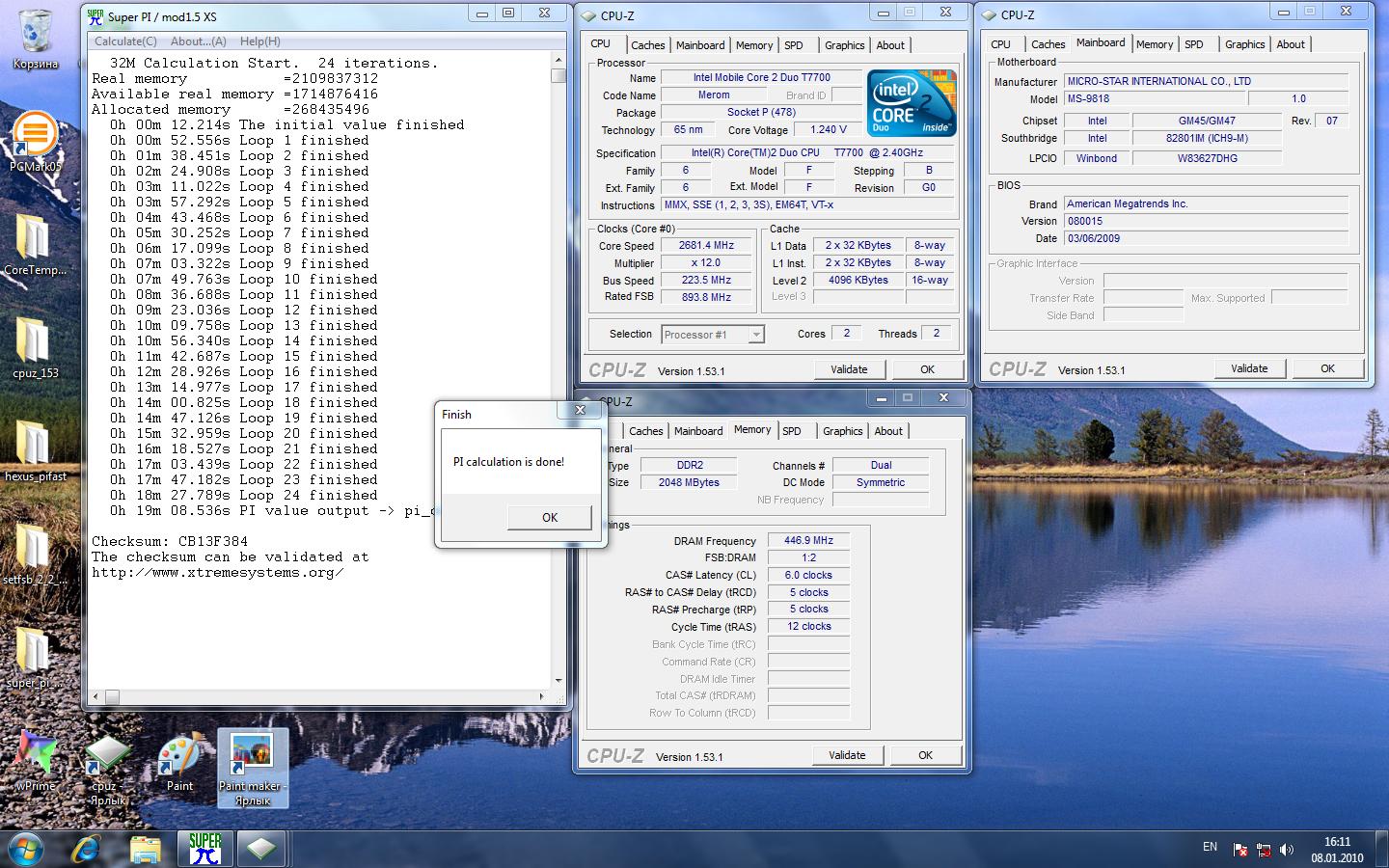Screen dimensions: 1389x868
Task: Click the Checksum: CB13F384 line in Super PI
Action: point(170,541)
